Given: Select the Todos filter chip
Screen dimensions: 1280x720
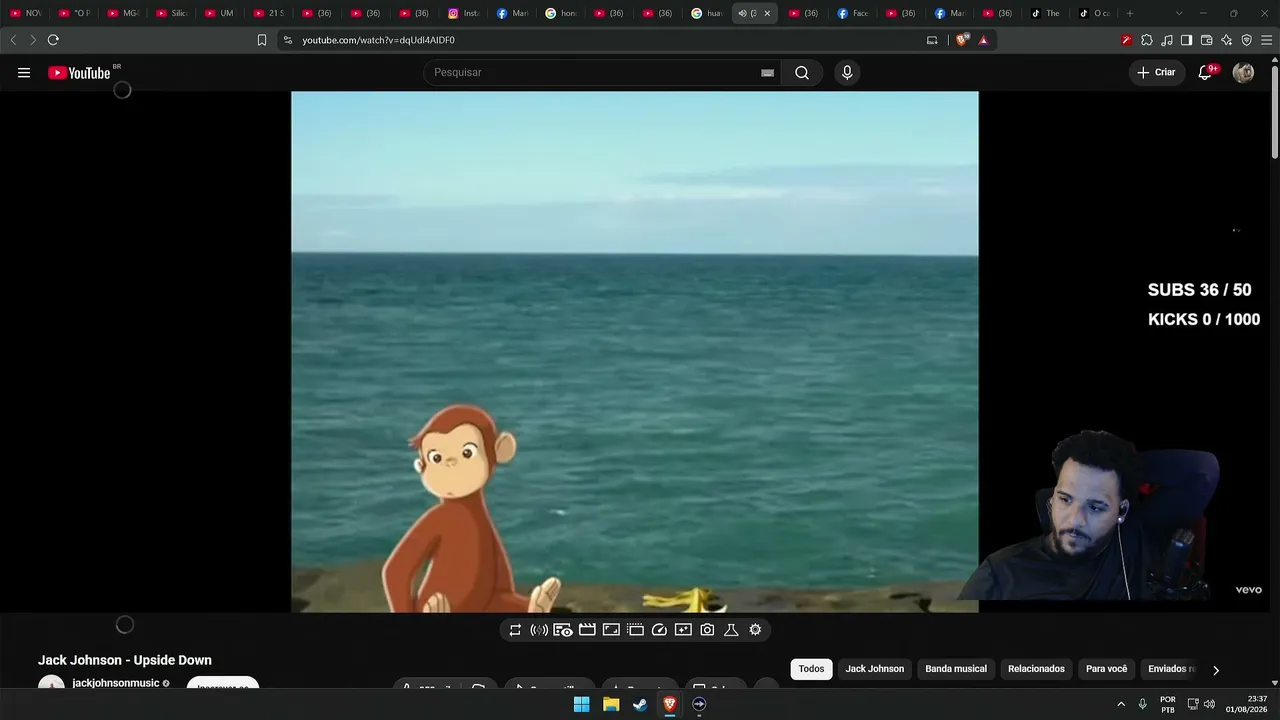Looking at the screenshot, I should [811, 669].
